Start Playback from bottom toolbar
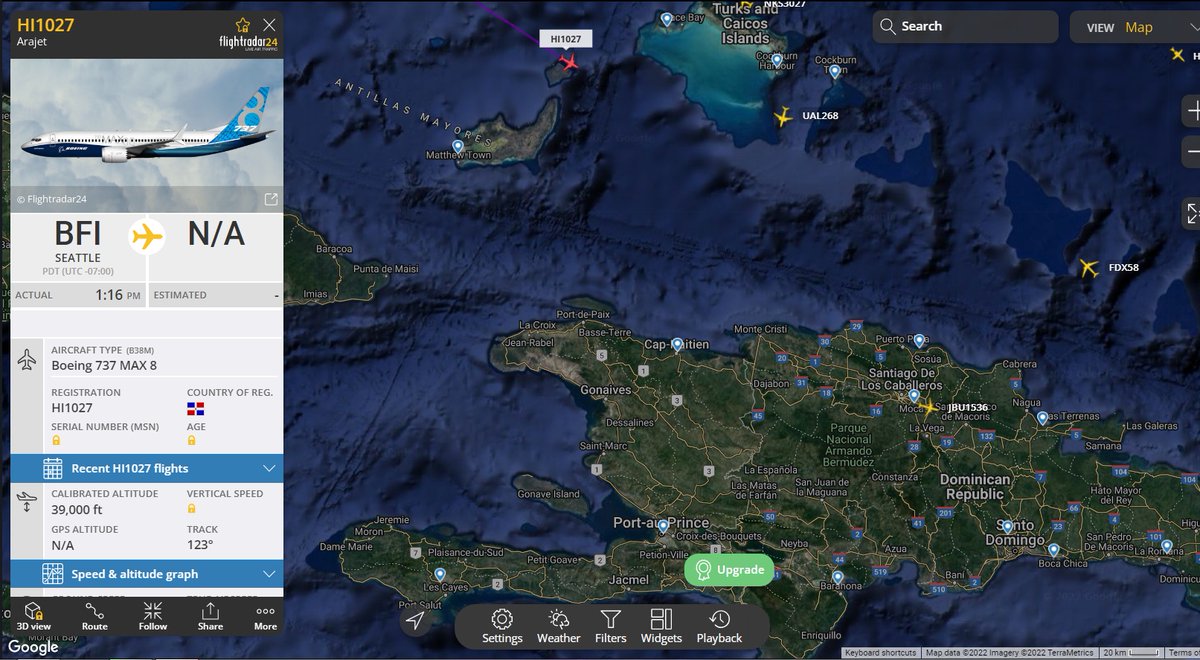The height and width of the screenshot is (660, 1200). tap(719, 627)
